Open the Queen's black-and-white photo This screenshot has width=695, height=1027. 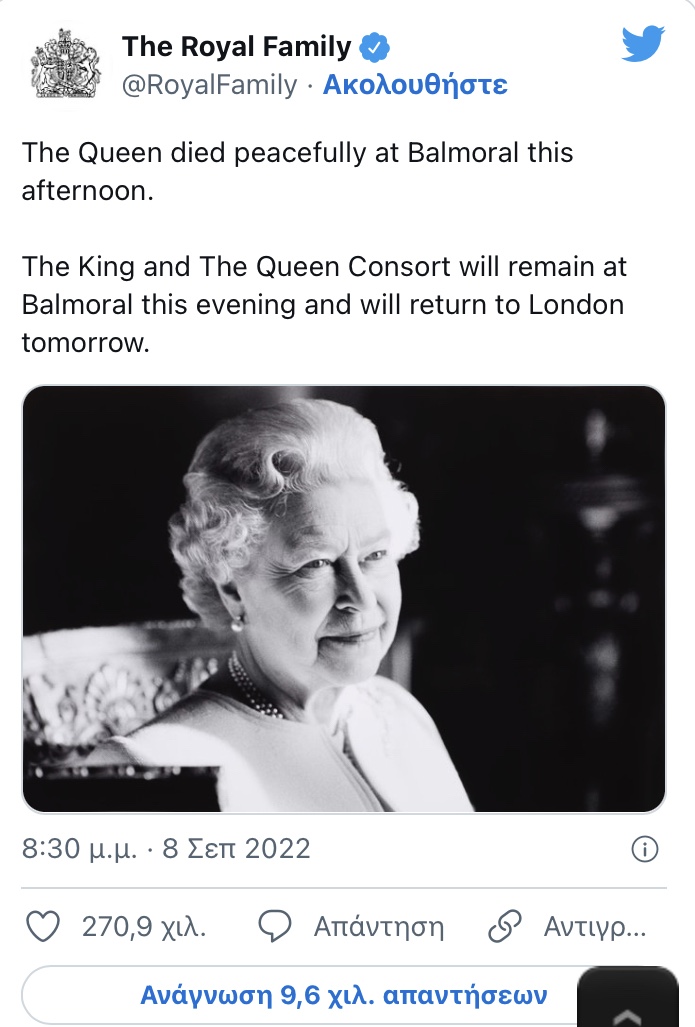coord(344,598)
